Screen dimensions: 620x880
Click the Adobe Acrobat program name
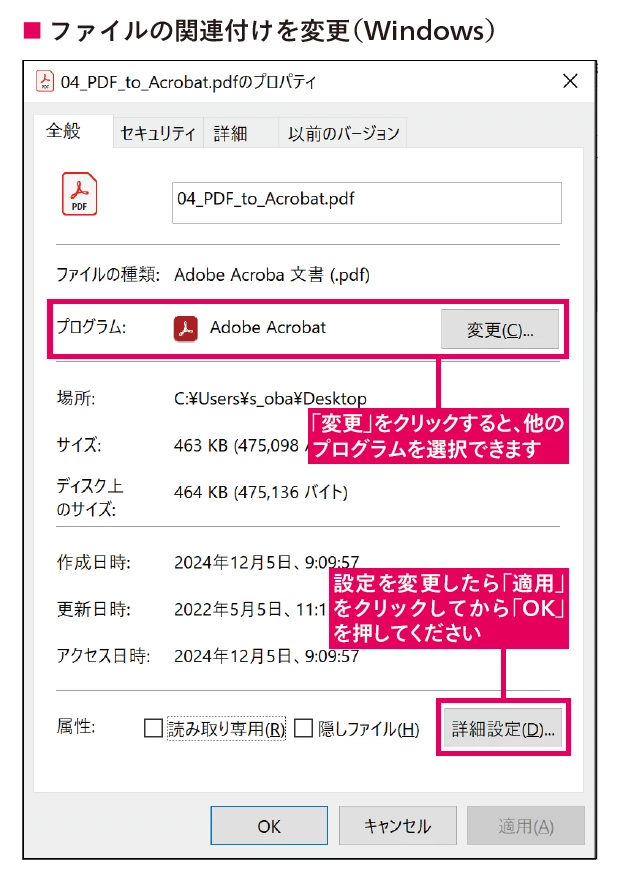pos(268,328)
